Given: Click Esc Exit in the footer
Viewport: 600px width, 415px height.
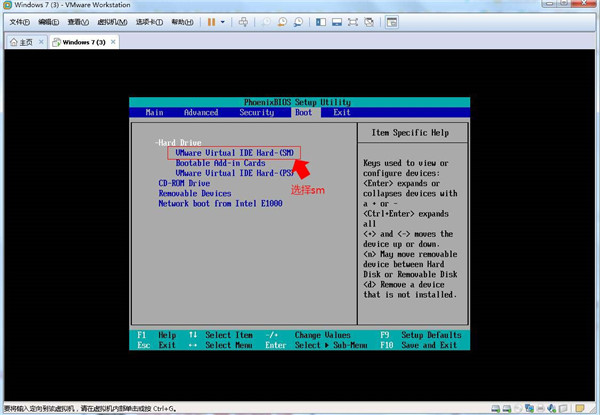Looking at the screenshot, I should coord(157,345).
